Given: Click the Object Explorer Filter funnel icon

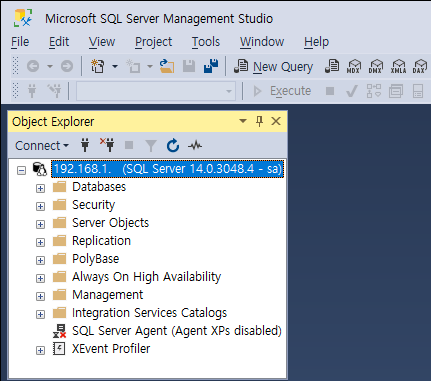Looking at the screenshot, I should (151, 146).
